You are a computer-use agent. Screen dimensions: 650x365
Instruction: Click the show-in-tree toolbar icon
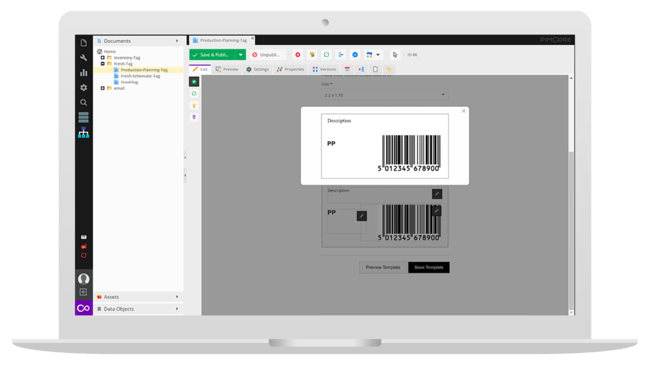(341, 55)
